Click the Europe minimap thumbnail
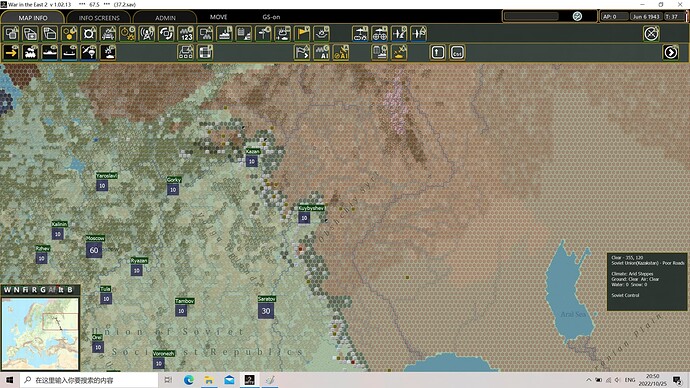Screen dimensions: 690x388 40,333
